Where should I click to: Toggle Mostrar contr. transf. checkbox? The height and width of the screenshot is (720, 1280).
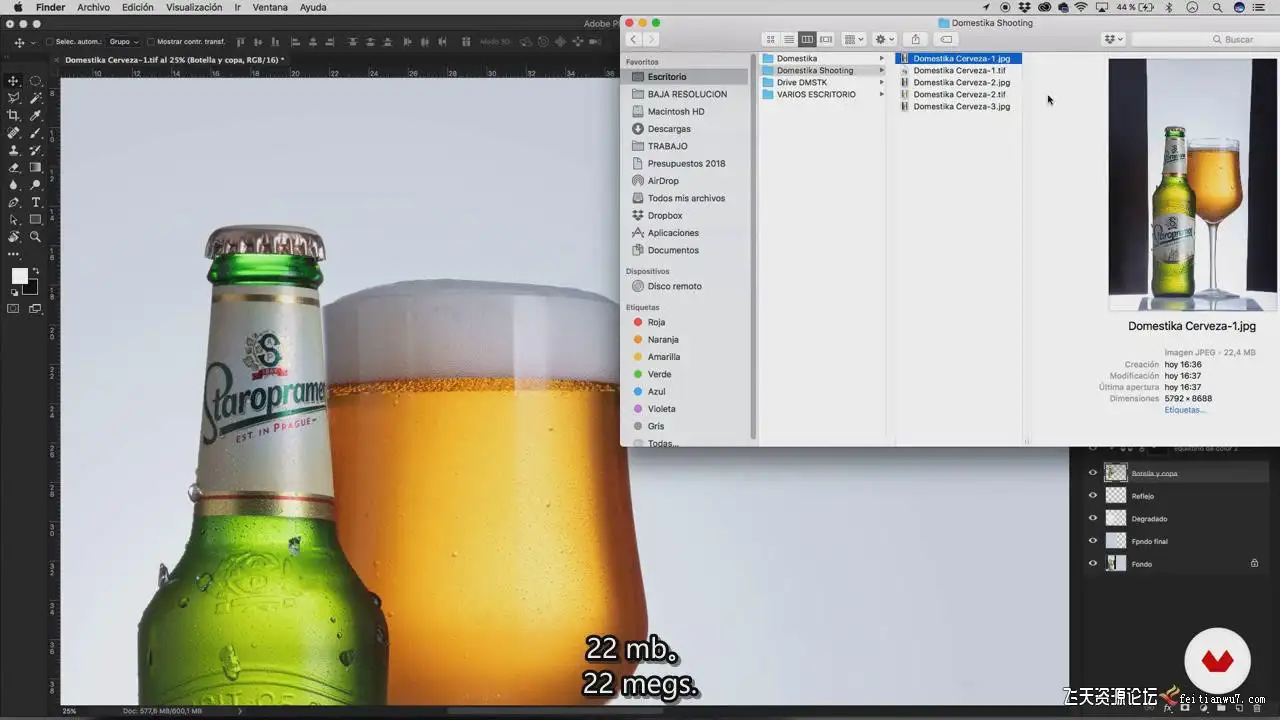click(x=150, y=42)
